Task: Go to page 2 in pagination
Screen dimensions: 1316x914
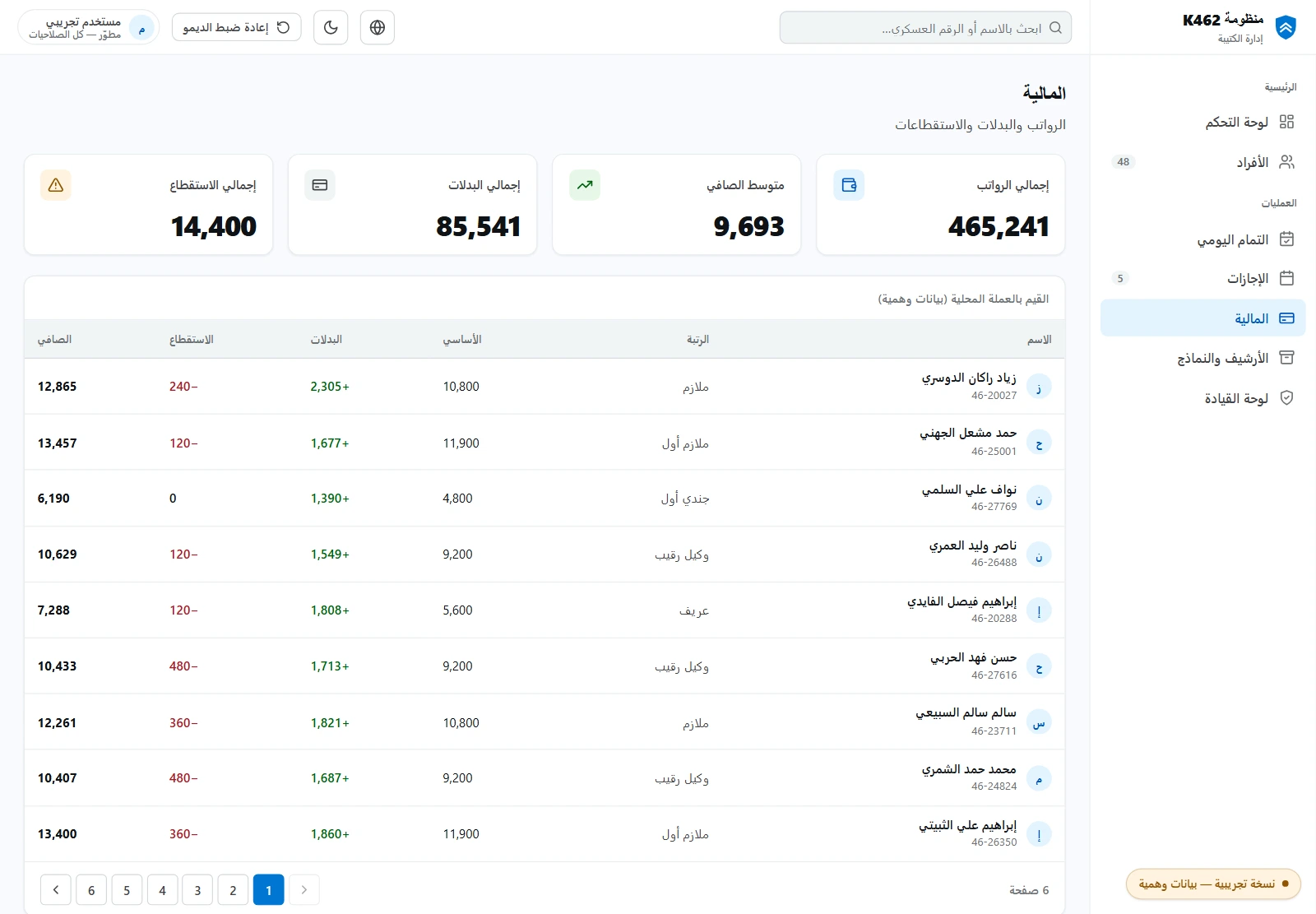Action: click(233, 889)
